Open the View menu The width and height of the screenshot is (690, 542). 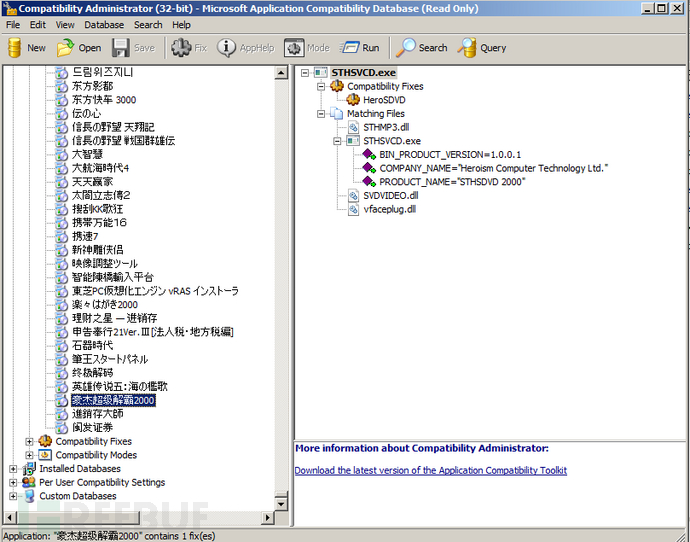[65, 25]
